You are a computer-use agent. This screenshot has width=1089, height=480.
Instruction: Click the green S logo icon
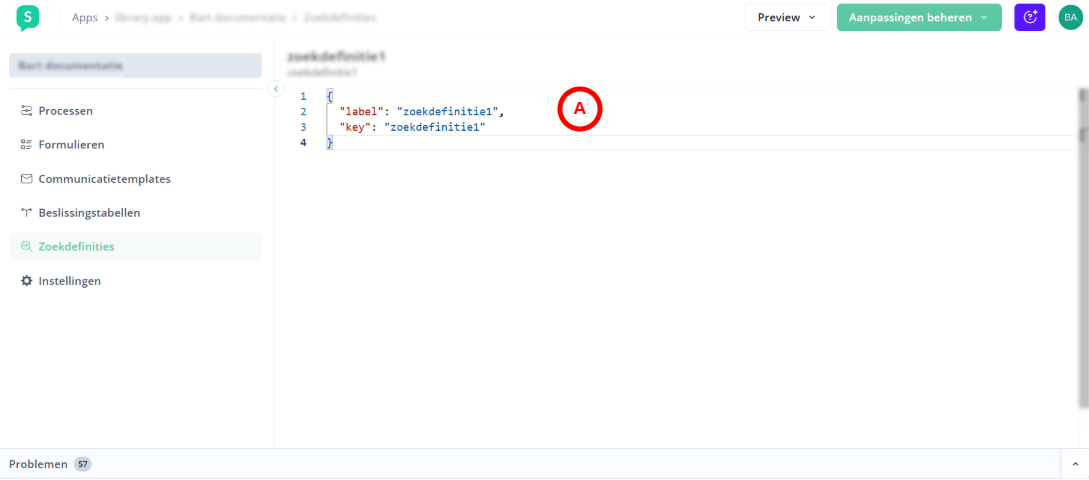28,17
